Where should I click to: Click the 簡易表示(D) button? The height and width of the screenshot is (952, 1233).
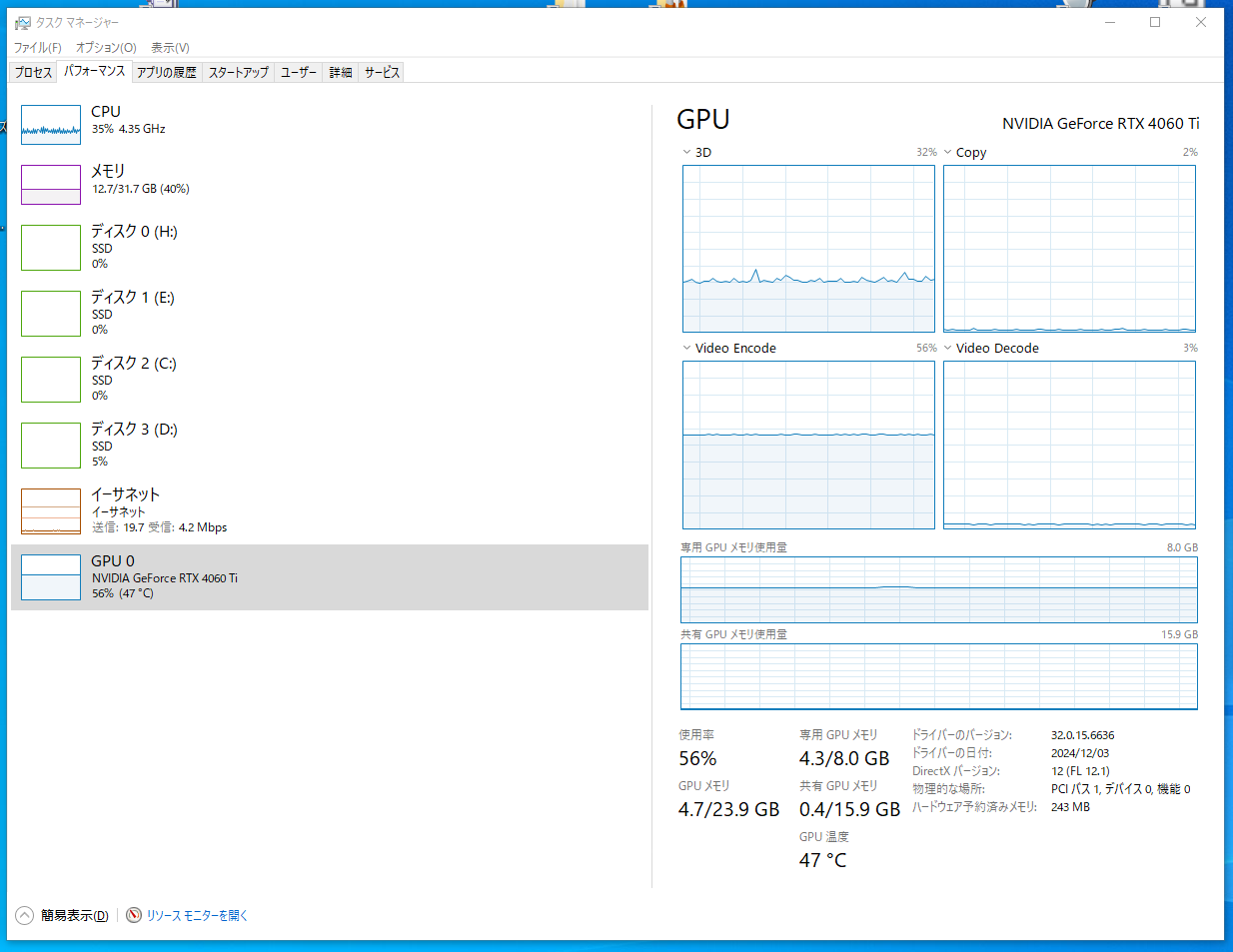click(74, 915)
